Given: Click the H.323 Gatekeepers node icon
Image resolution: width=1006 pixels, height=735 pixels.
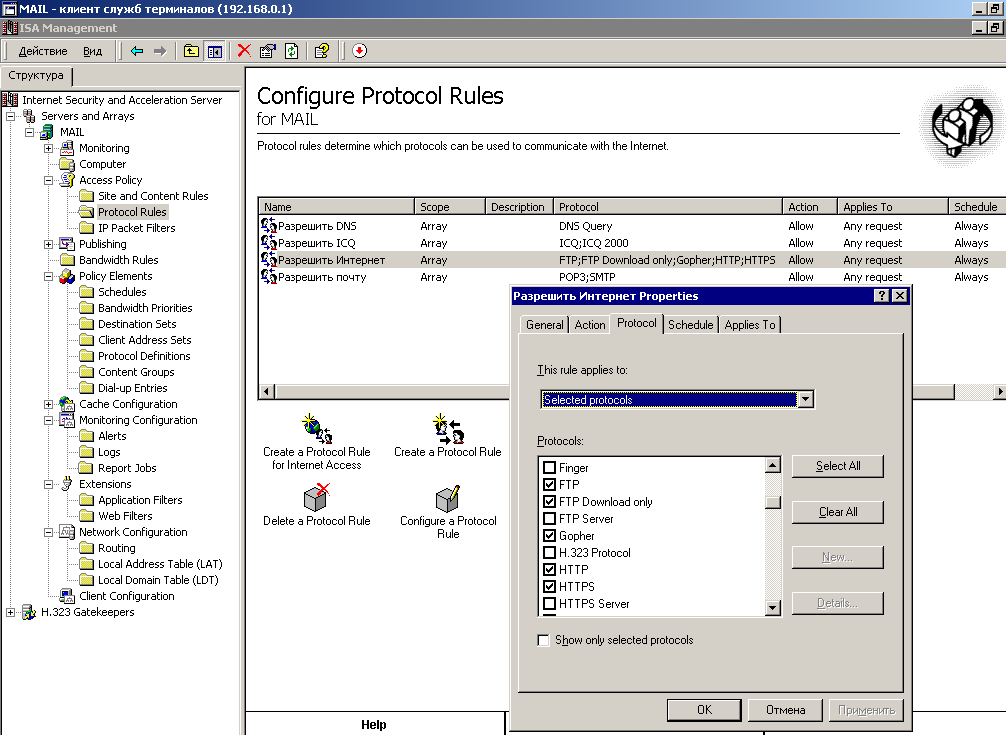Looking at the screenshot, I should pos(29,612).
